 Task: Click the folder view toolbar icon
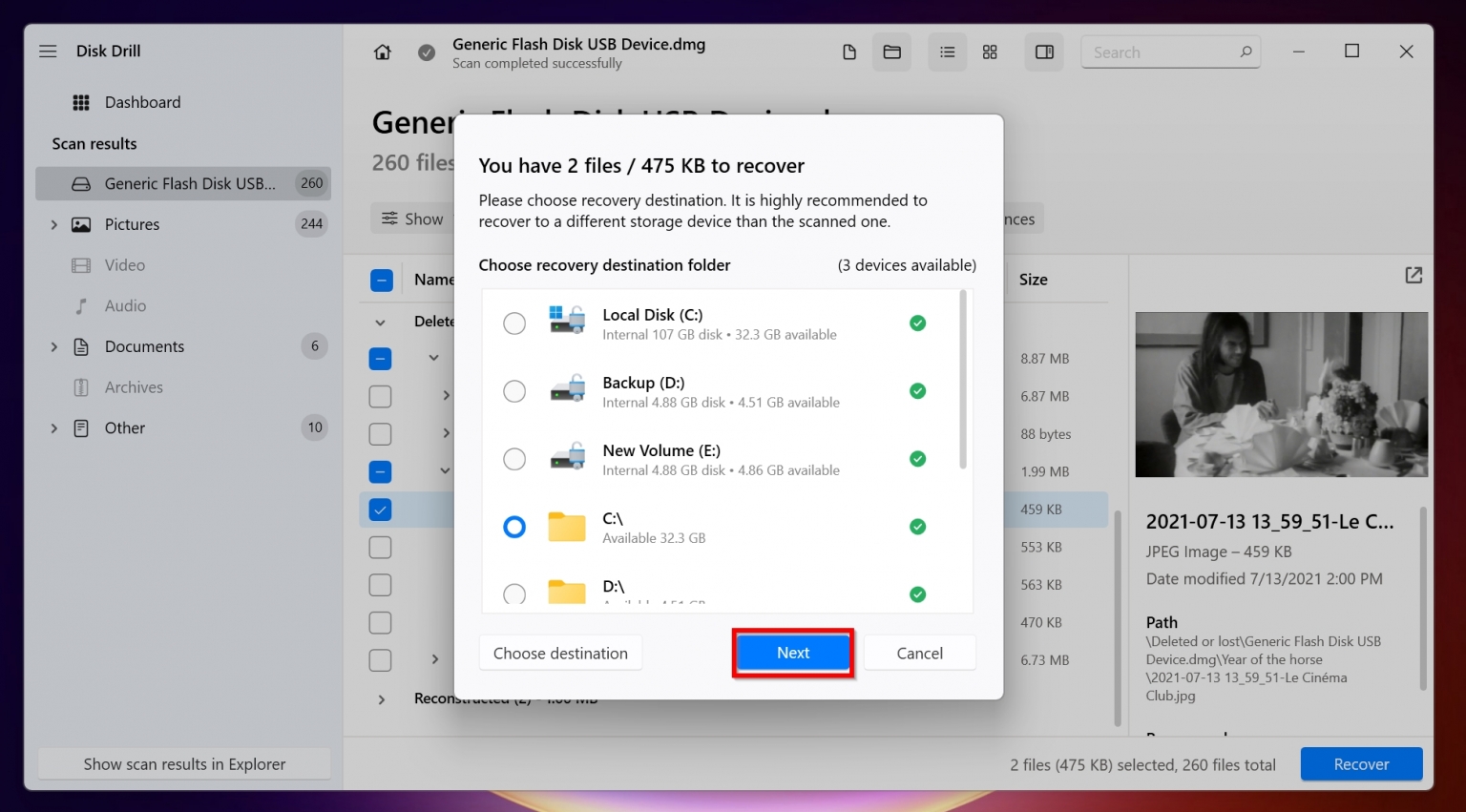point(891,52)
